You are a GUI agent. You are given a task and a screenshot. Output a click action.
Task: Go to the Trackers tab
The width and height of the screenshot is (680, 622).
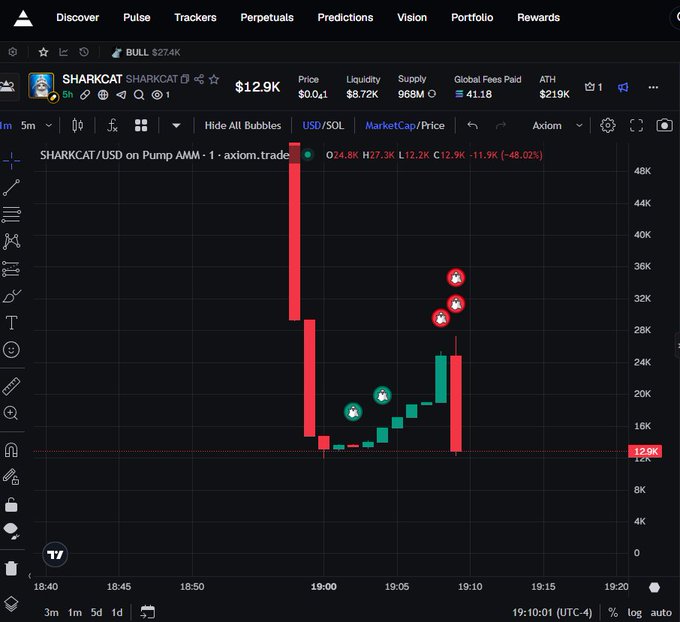coord(195,18)
